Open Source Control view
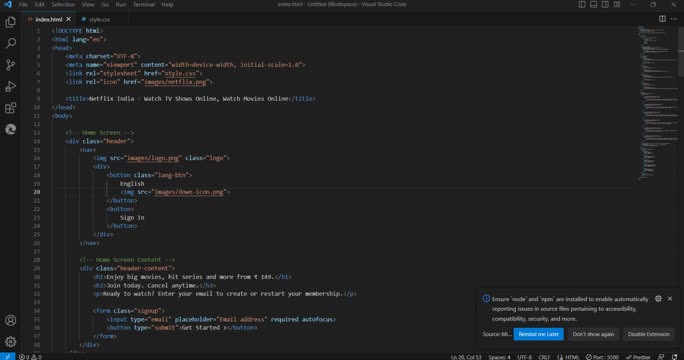 pyautogui.click(x=10, y=65)
